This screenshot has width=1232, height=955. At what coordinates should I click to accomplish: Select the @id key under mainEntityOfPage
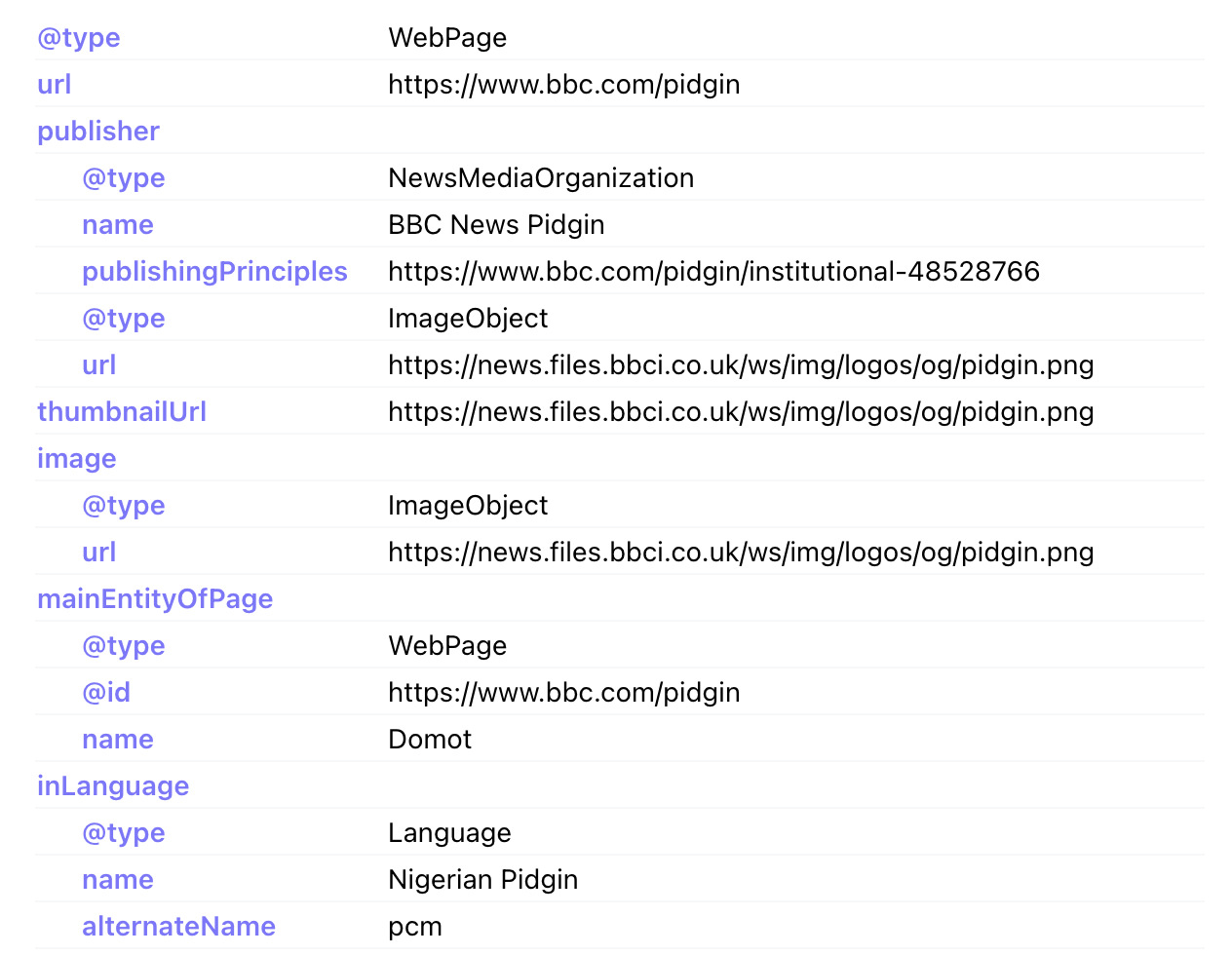click(106, 692)
